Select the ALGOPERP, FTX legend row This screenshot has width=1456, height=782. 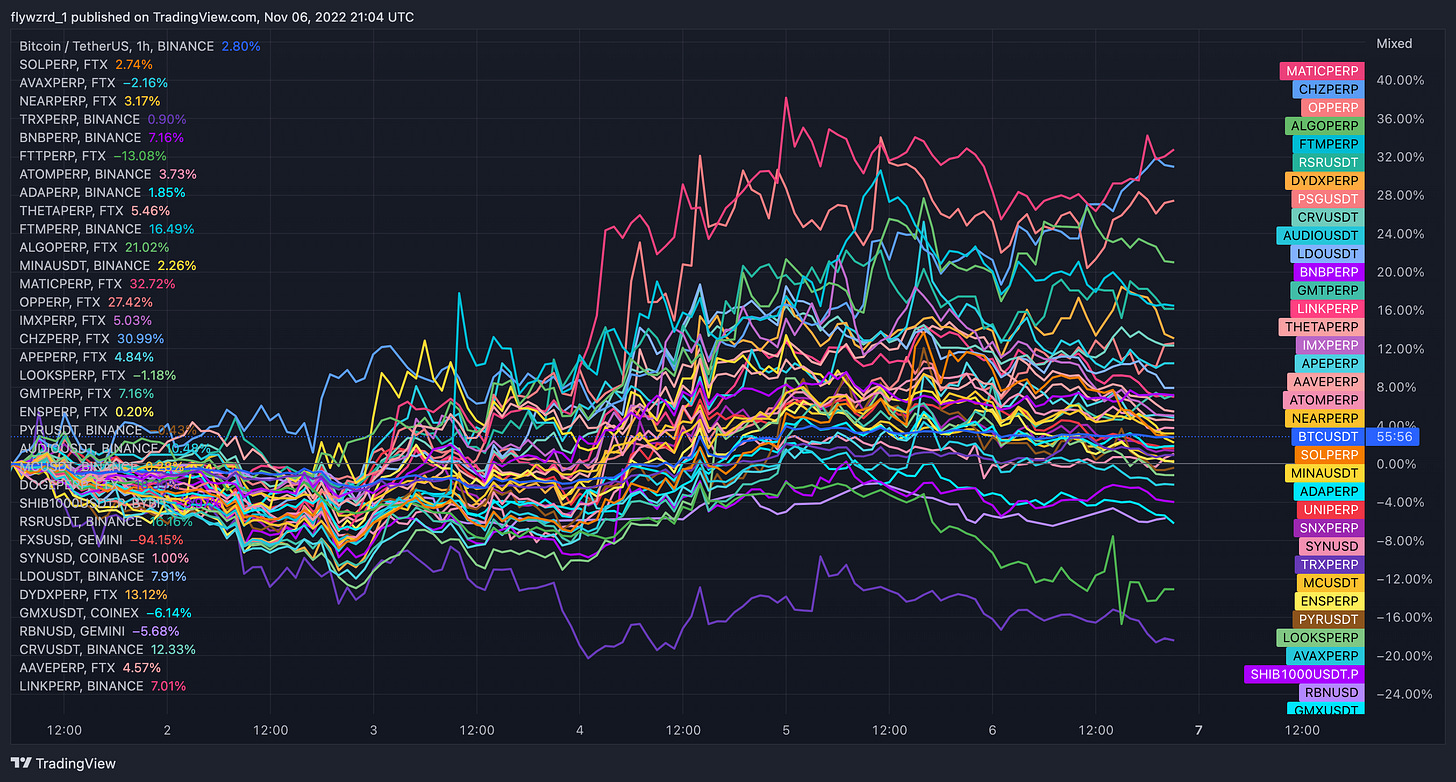[x=94, y=247]
